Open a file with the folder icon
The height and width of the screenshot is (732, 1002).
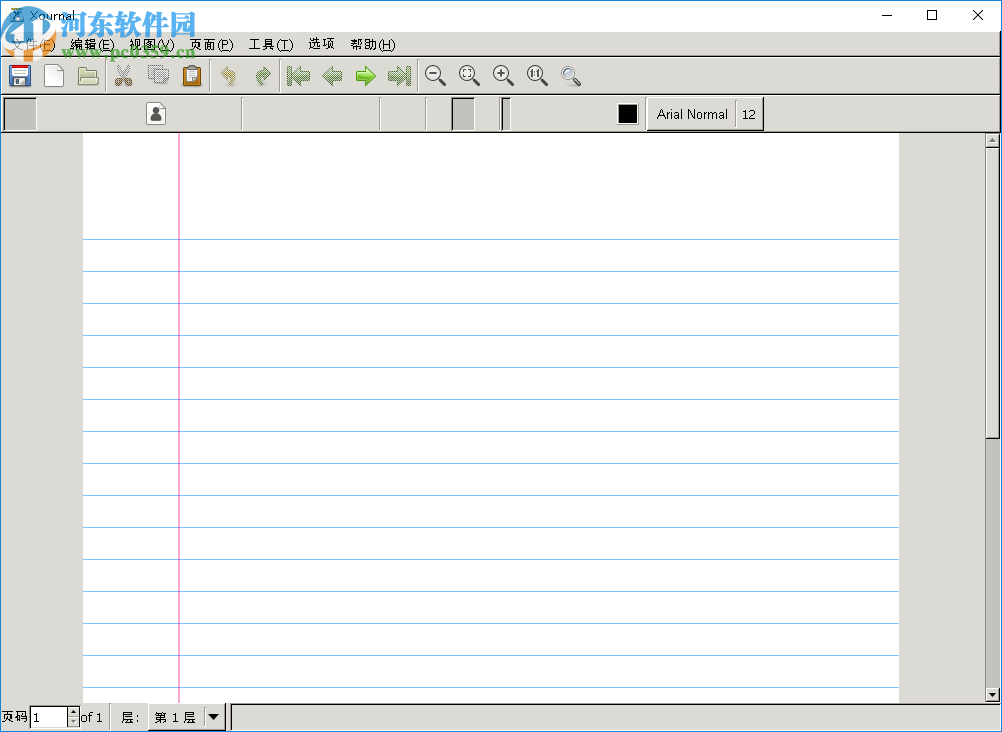(x=88, y=75)
